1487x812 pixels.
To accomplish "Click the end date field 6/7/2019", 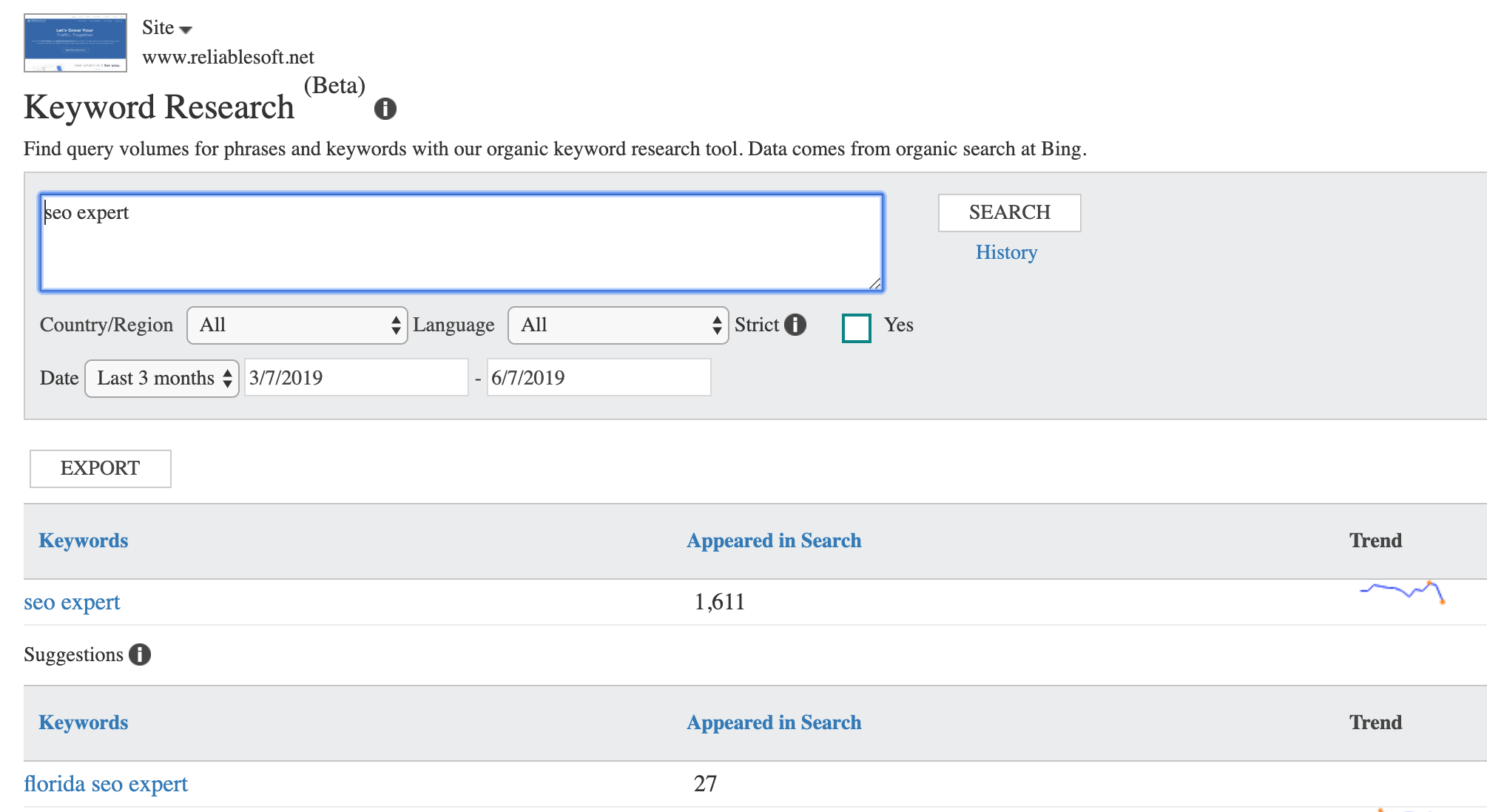I will pyautogui.click(x=598, y=378).
